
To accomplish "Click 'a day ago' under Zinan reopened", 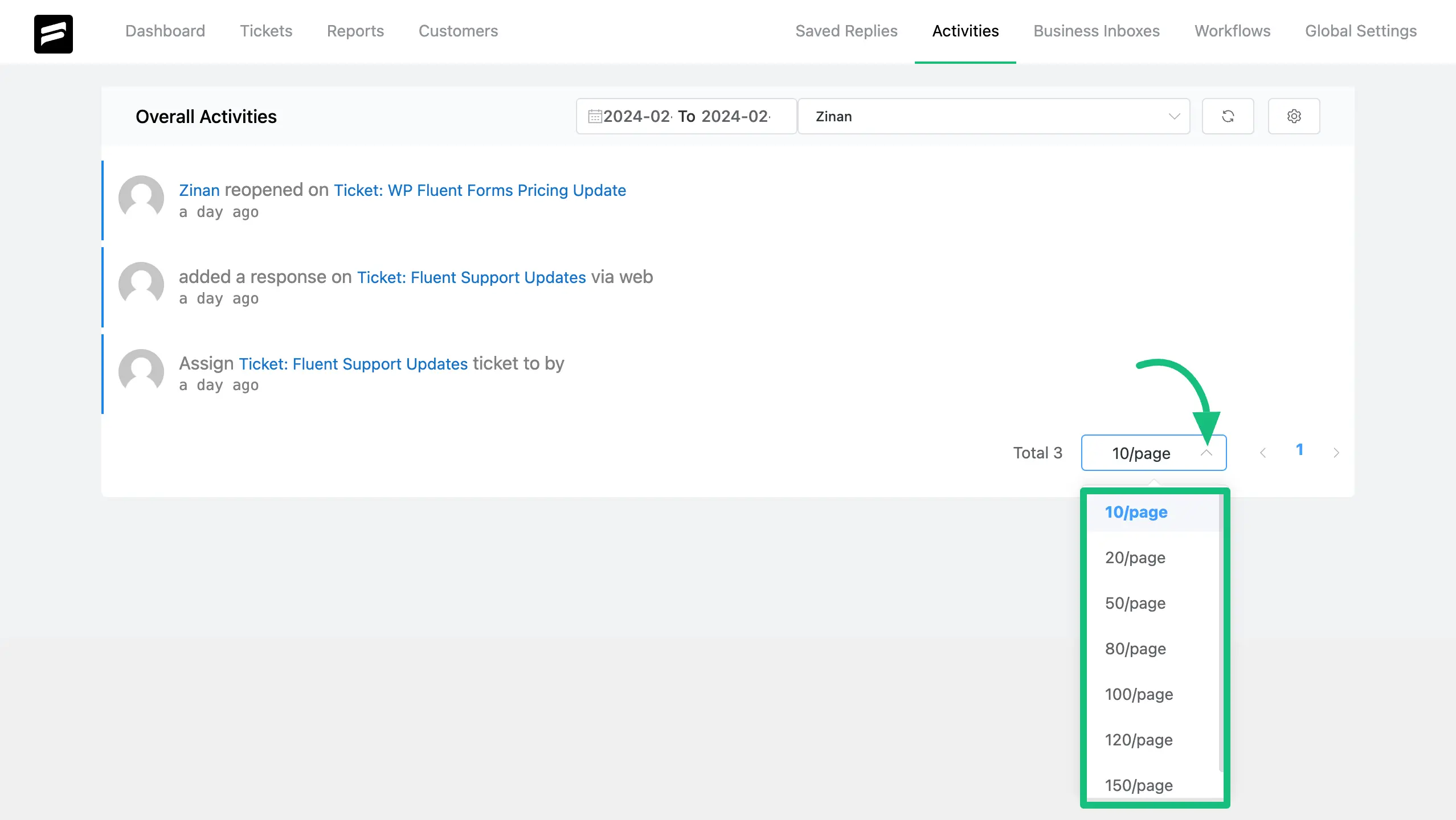I will point(219,212).
